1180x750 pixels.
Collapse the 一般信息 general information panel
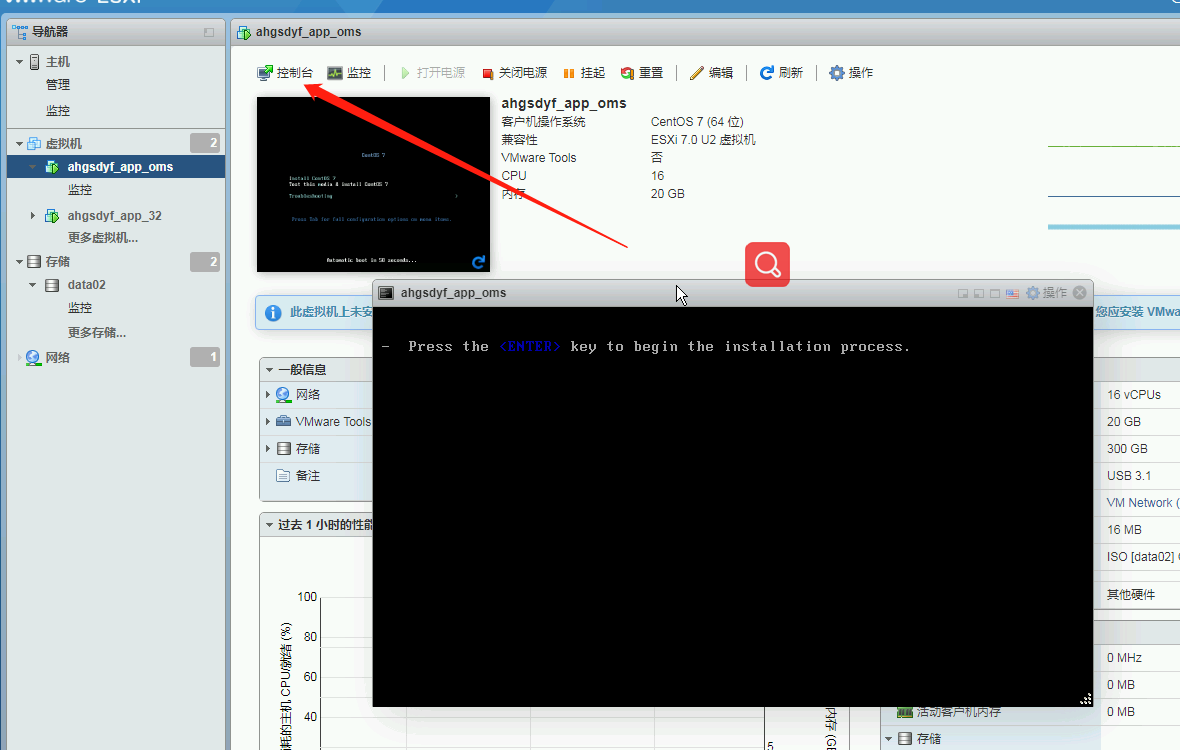click(x=269, y=370)
